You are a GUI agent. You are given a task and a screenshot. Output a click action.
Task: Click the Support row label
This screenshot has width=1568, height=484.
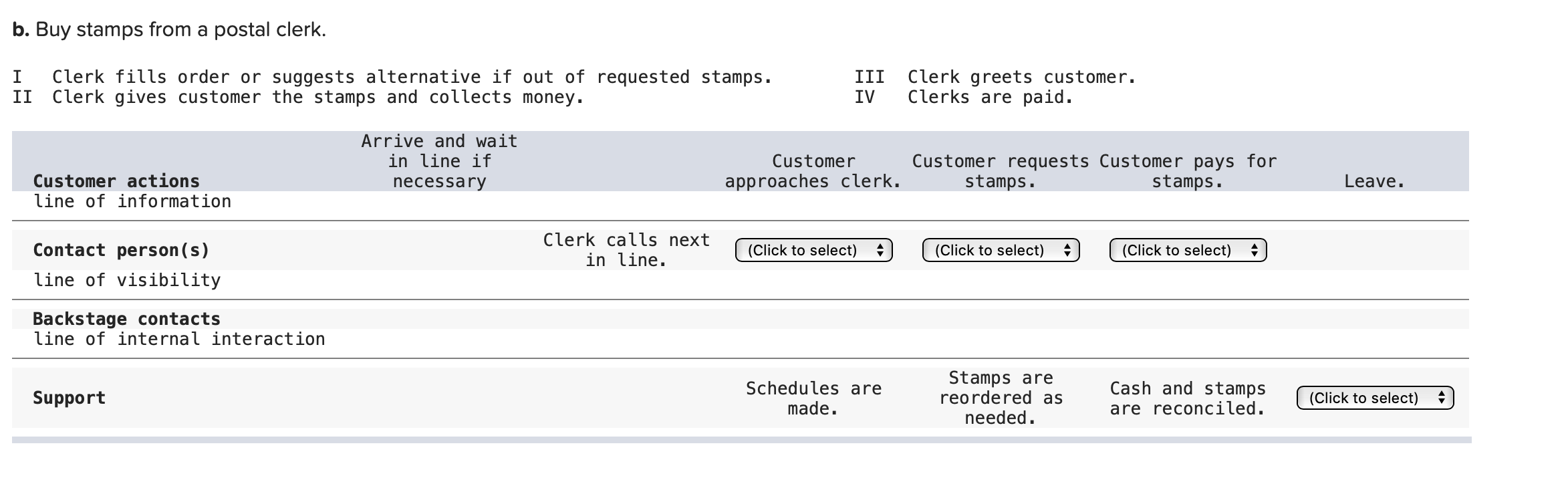pyautogui.click(x=68, y=398)
